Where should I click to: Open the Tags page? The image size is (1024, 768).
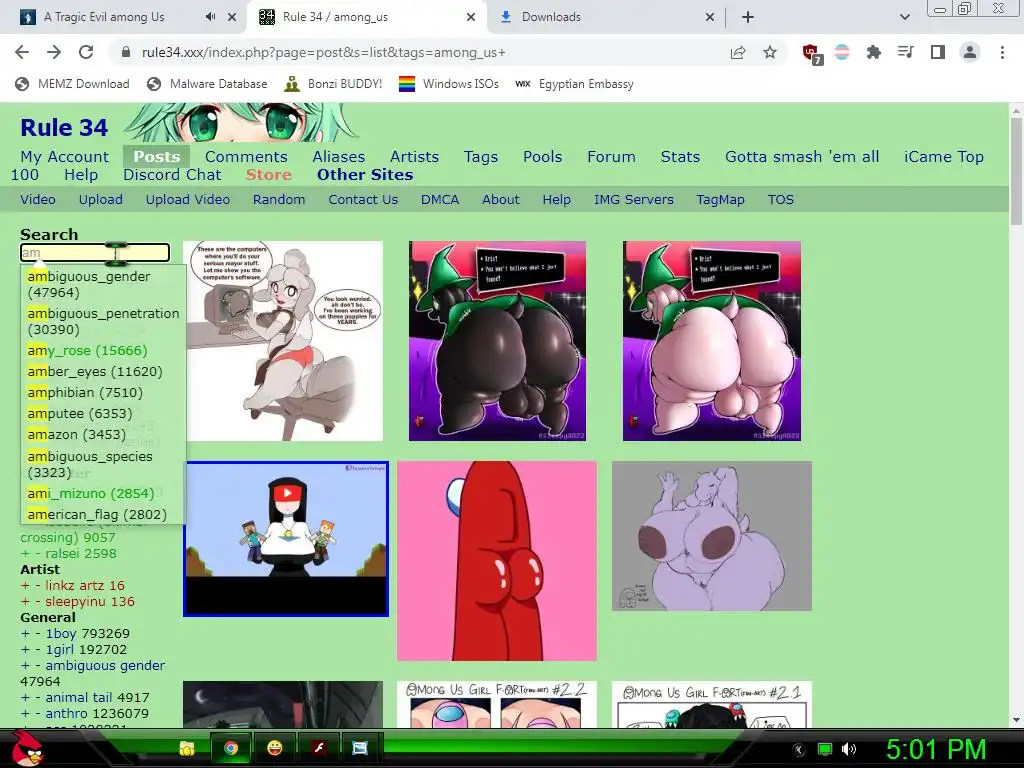coord(481,157)
